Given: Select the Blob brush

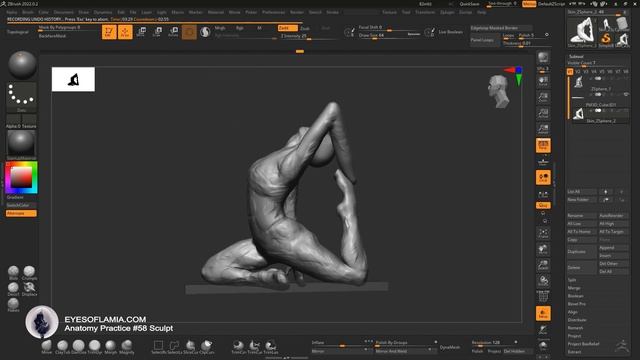Looking at the screenshot, I should coord(13,273).
